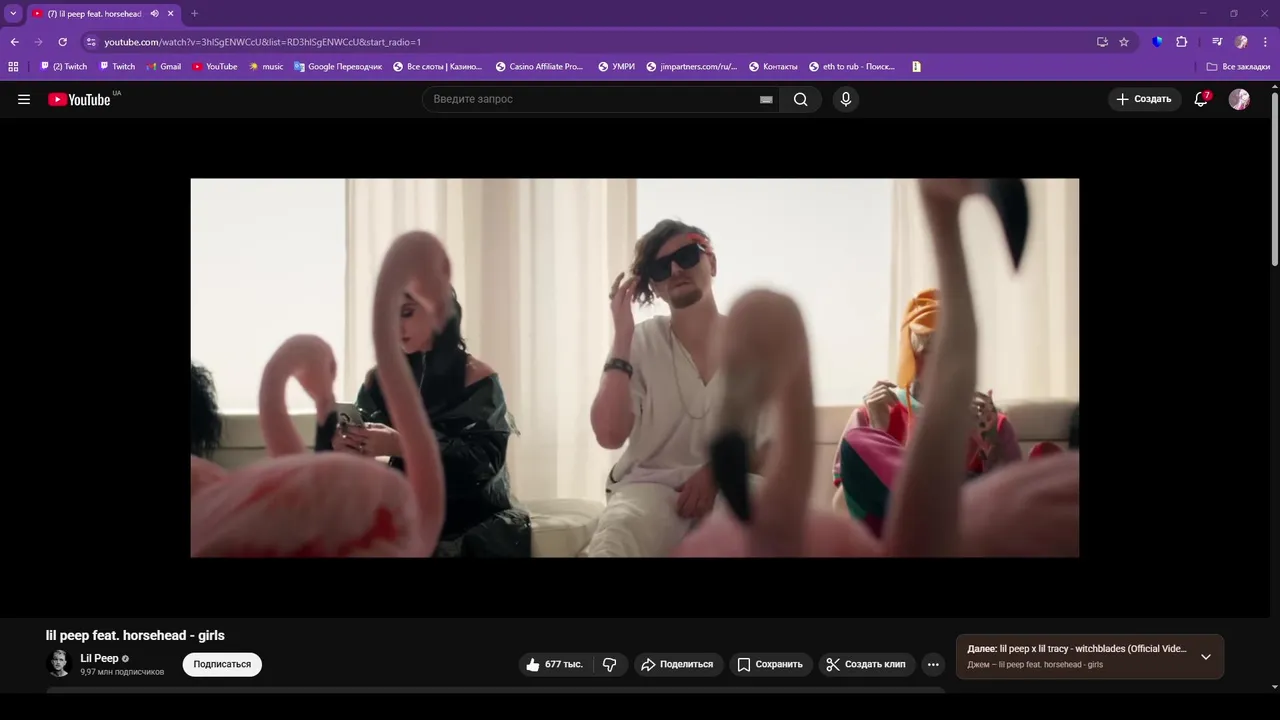This screenshot has height=720, width=1280.
Task: Click the video player frame
Action: [635, 367]
